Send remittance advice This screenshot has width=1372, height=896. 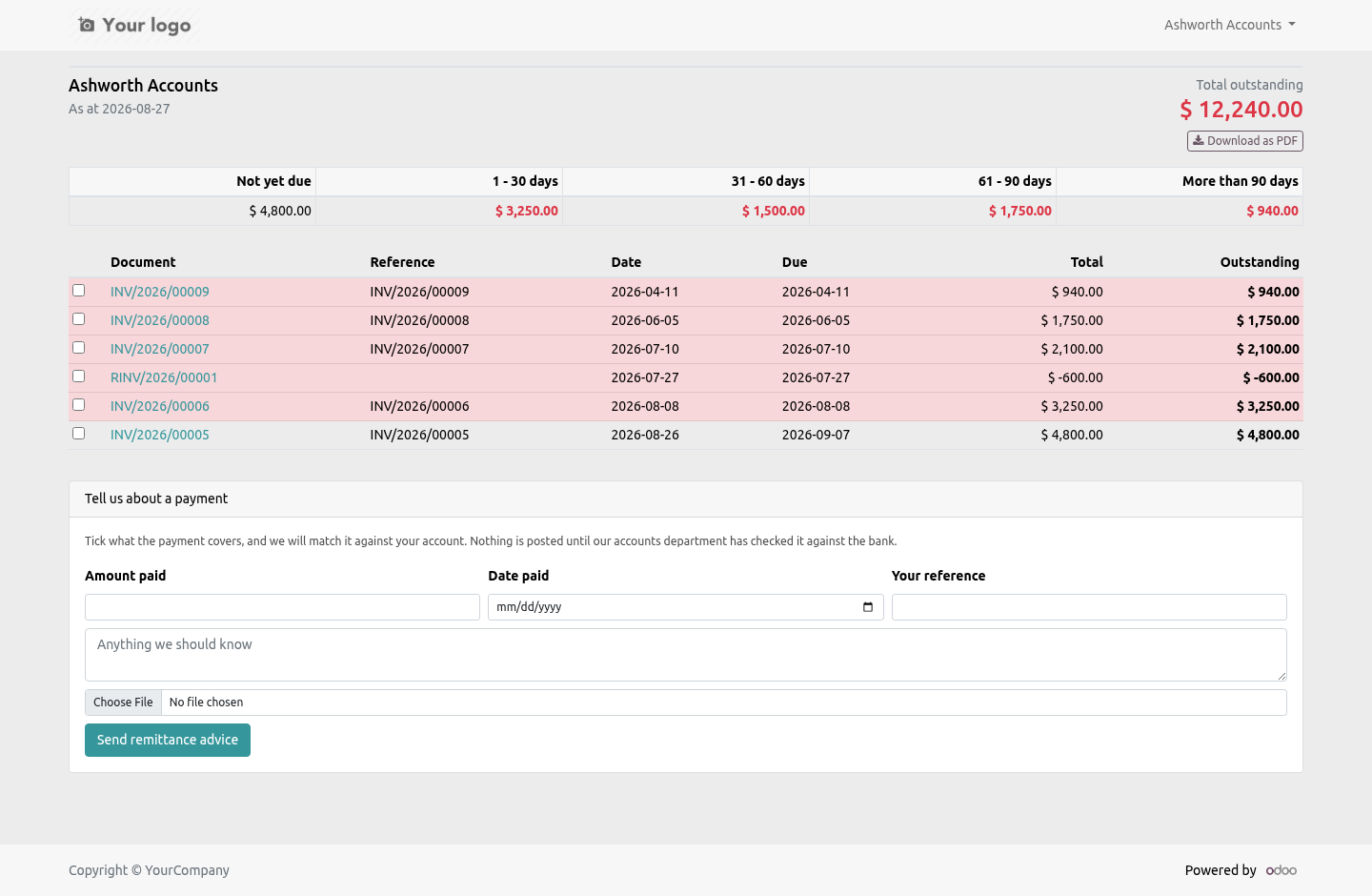168,741
